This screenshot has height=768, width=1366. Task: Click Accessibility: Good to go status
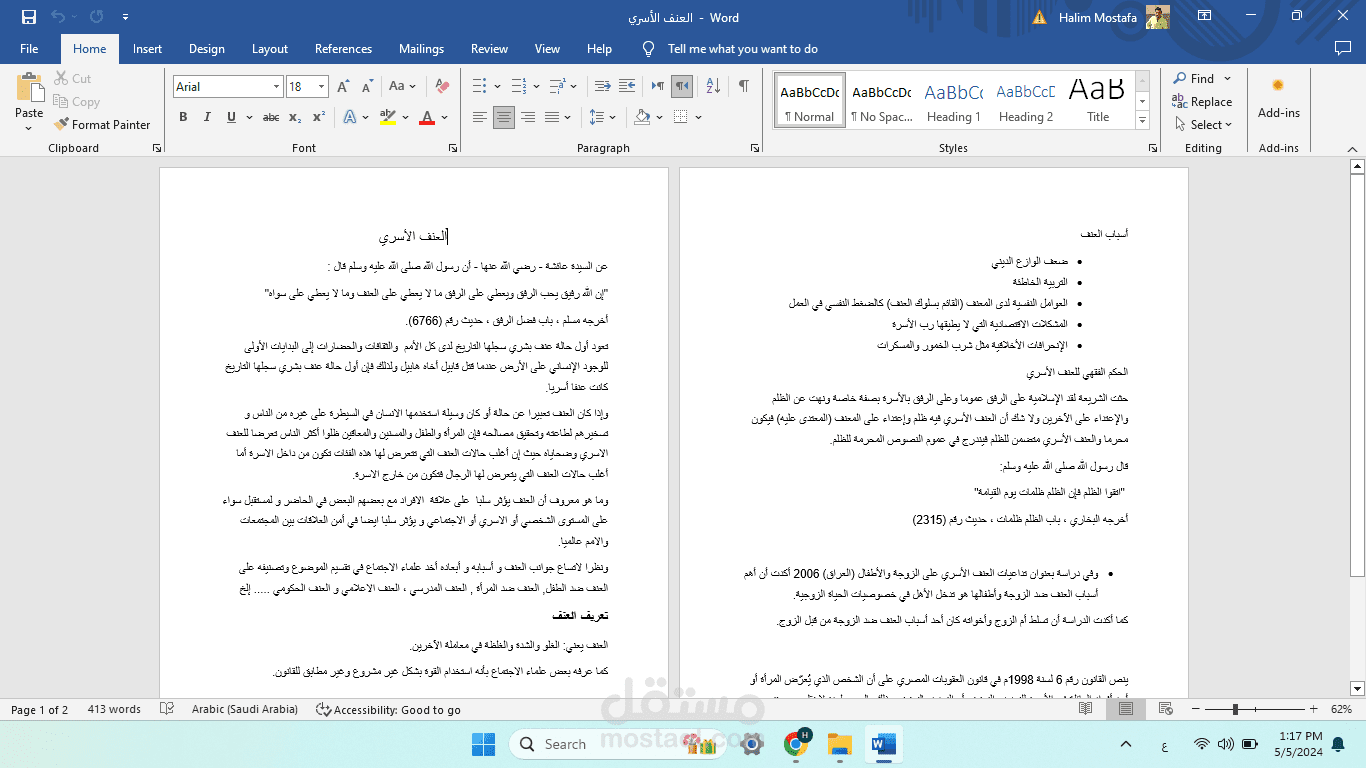pos(388,709)
